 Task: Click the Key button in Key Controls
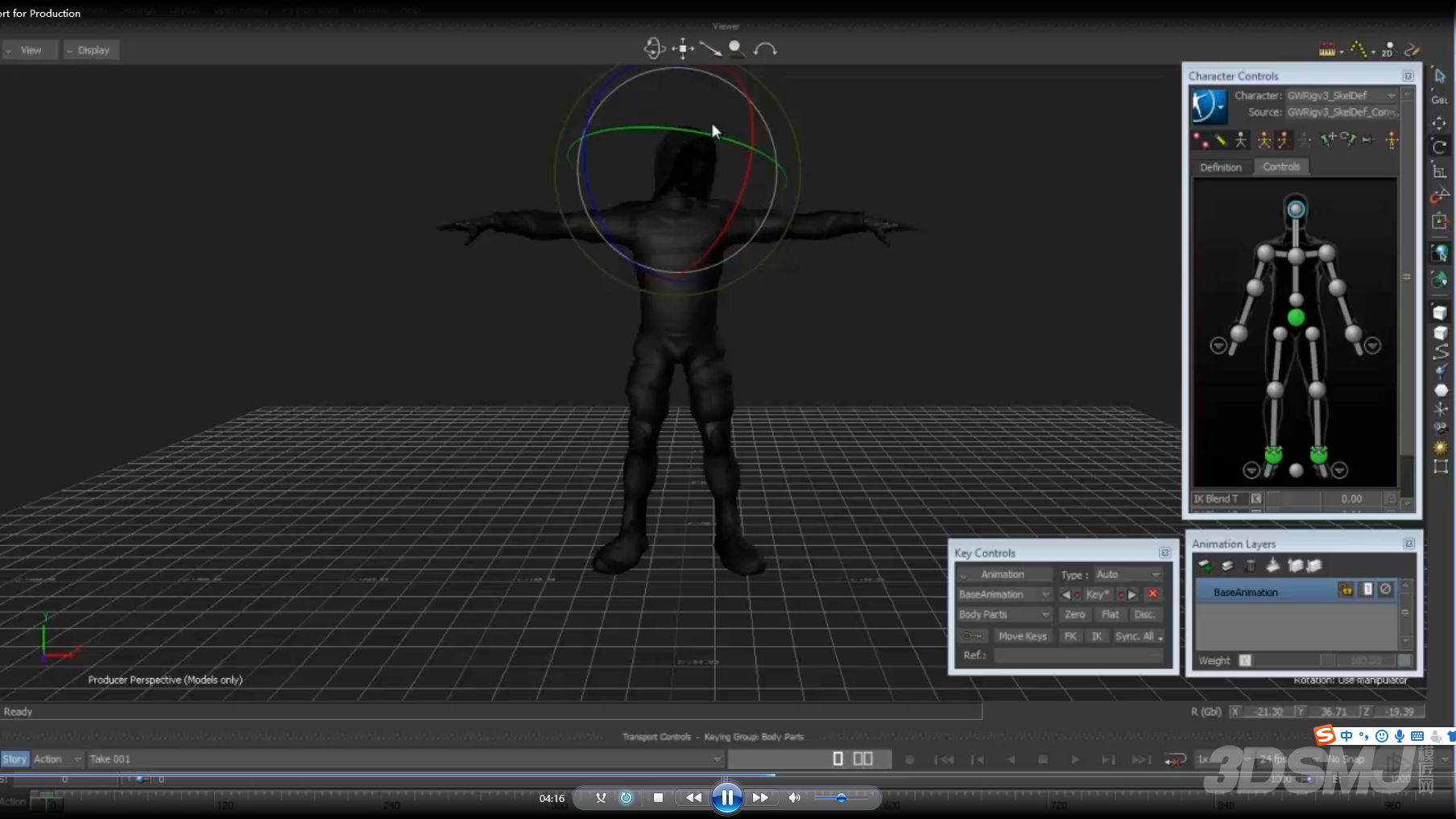(1097, 594)
